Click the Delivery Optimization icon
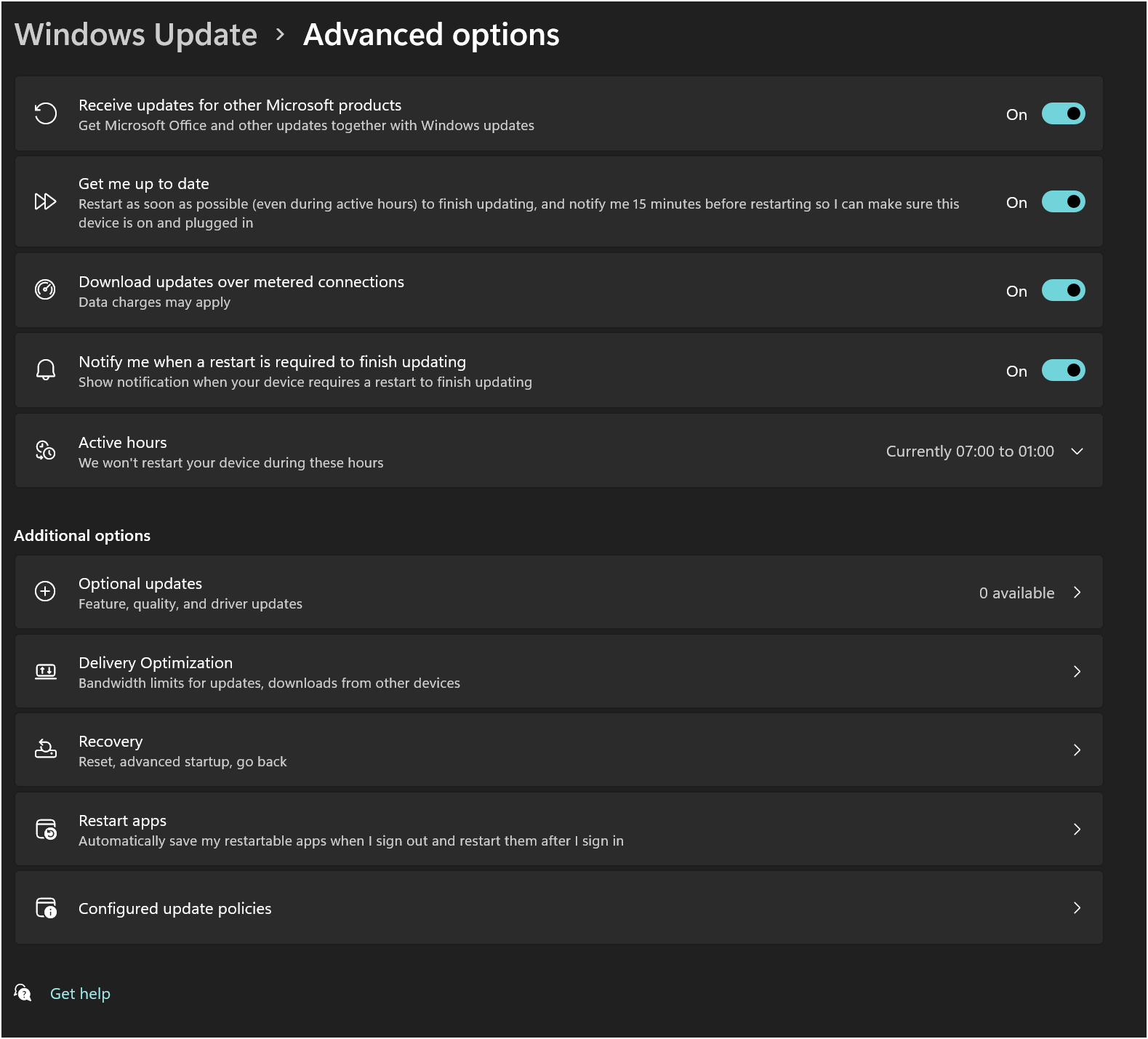This screenshot has width=1148, height=1039. pyautogui.click(x=46, y=671)
